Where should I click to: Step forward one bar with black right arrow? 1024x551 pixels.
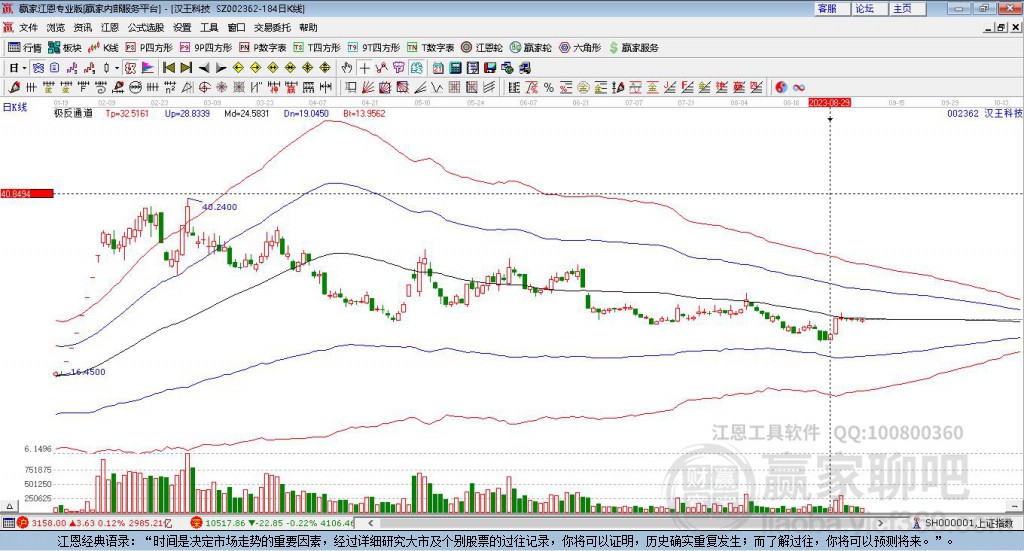coord(221,68)
